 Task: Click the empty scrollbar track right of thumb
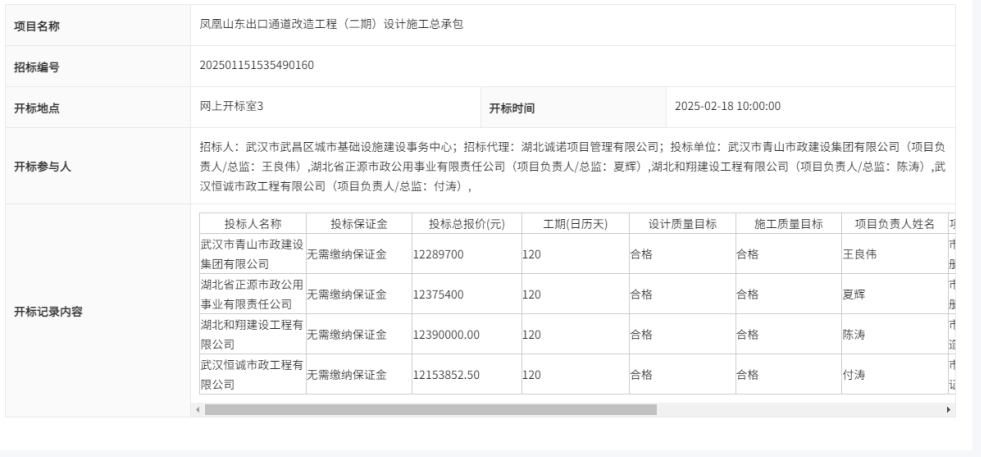[x=800, y=409]
